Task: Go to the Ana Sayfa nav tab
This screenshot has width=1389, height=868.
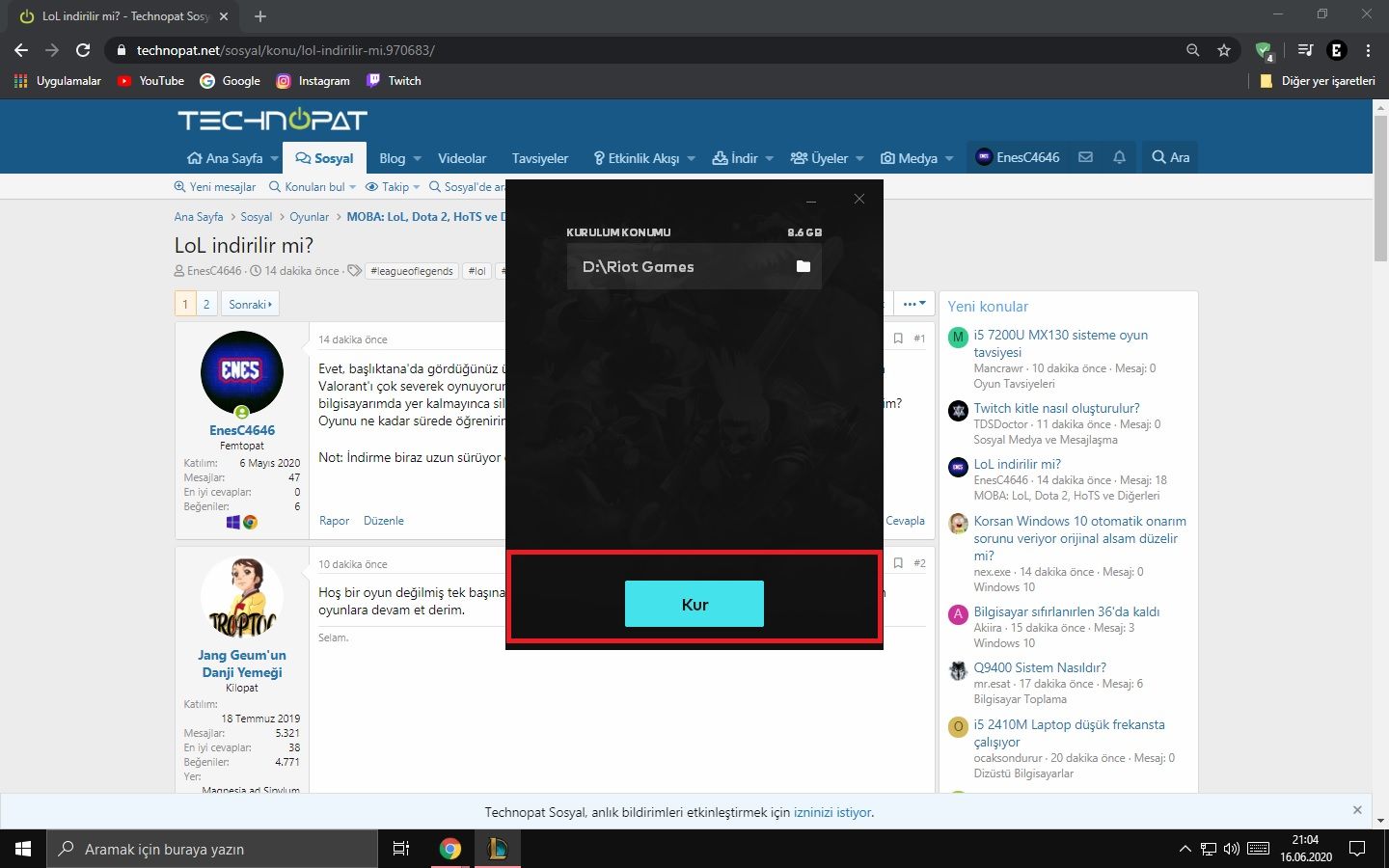Action: tap(225, 158)
